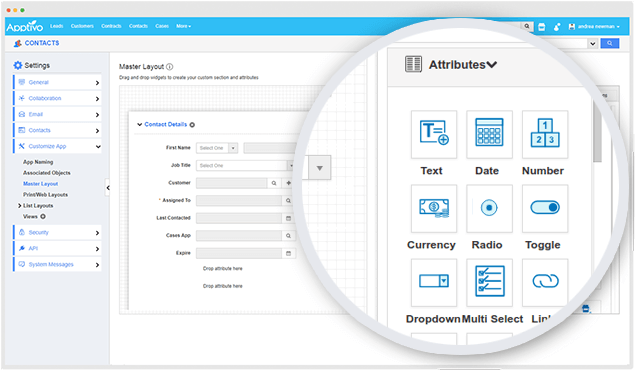Screen dimensions: 635x371
Task: Open the Last Contacted calendar icon
Action: (288, 218)
